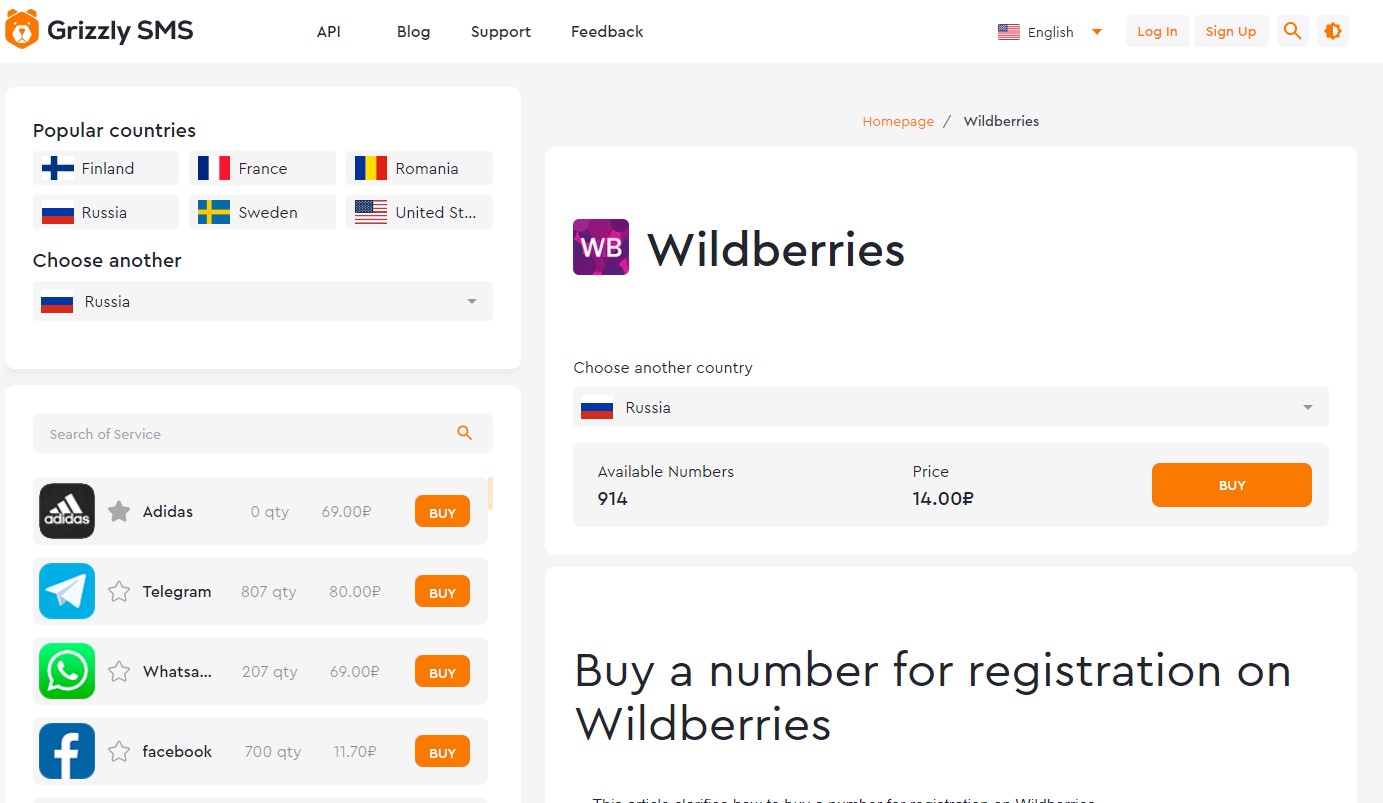The height and width of the screenshot is (803, 1383).
Task: Toggle the favorite star beside facebook
Action: (119, 751)
